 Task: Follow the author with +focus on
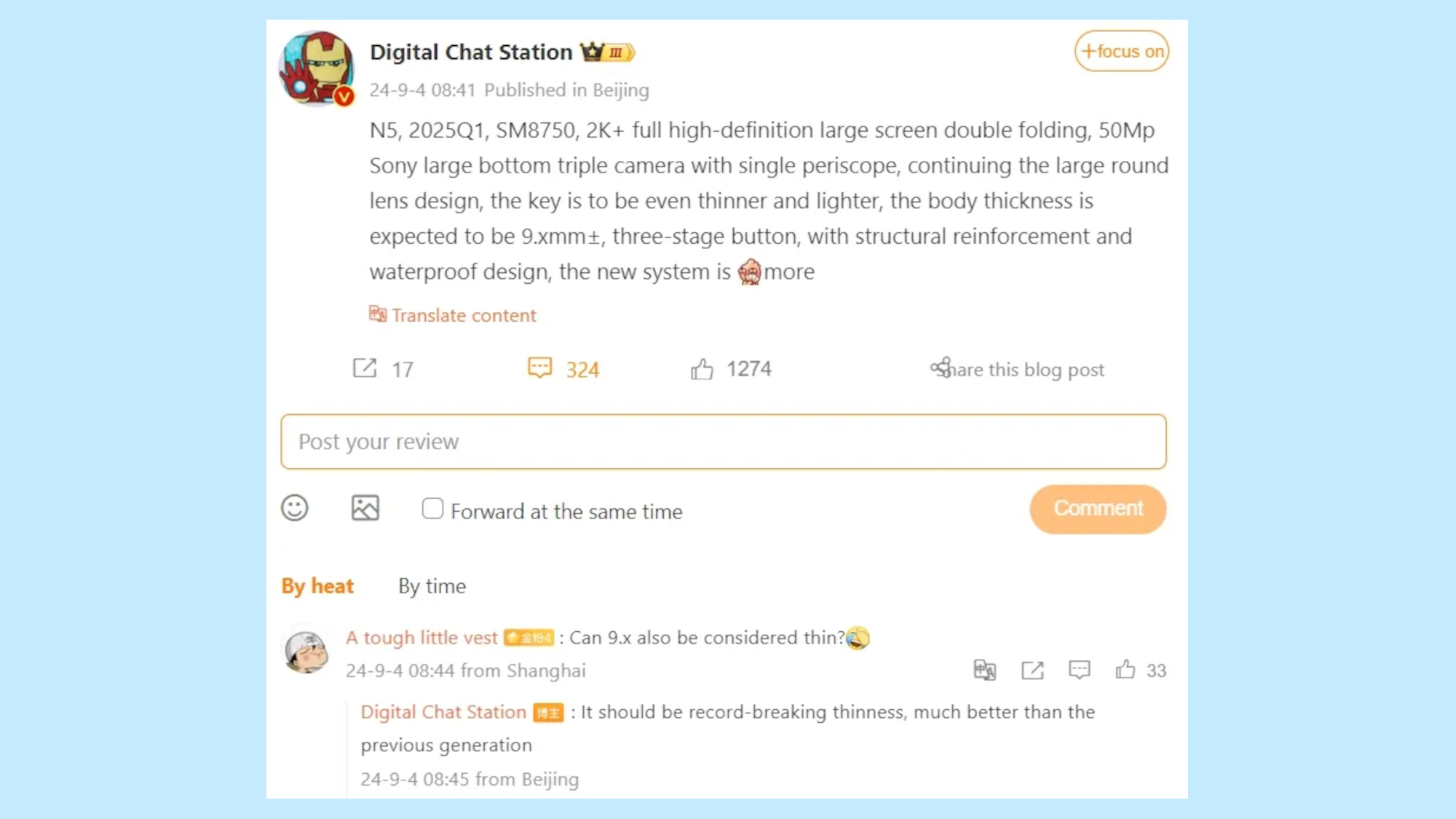pyautogui.click(x=1121, y=51)
